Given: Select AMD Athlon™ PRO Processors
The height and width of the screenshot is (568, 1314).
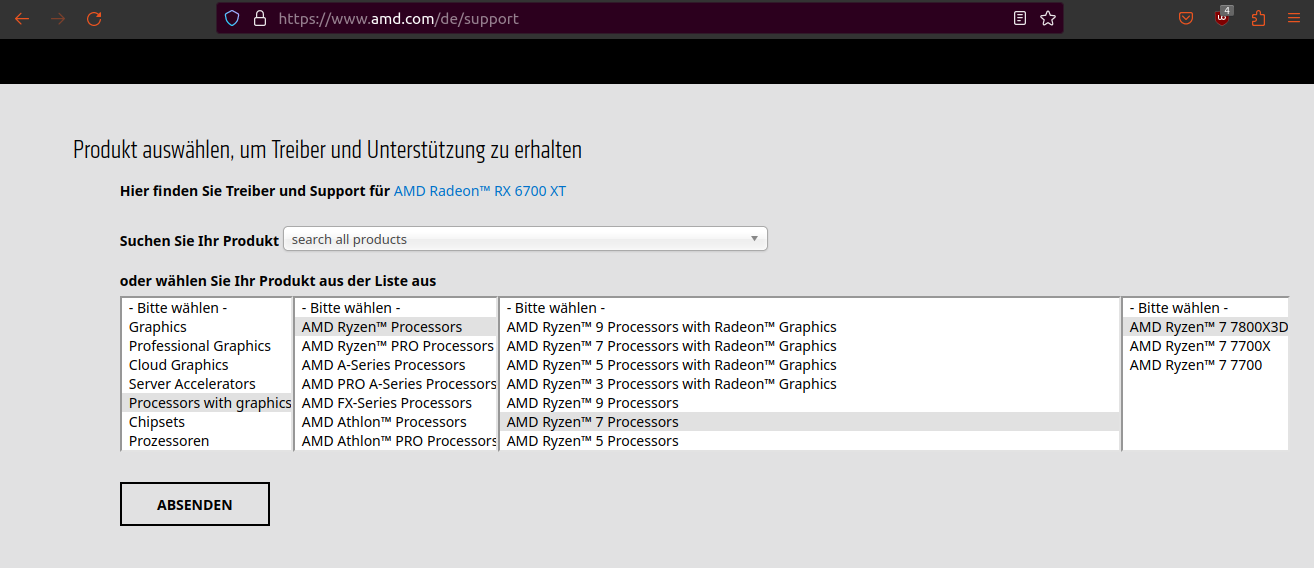Looking at the screenshot, I should pos(396,441).
